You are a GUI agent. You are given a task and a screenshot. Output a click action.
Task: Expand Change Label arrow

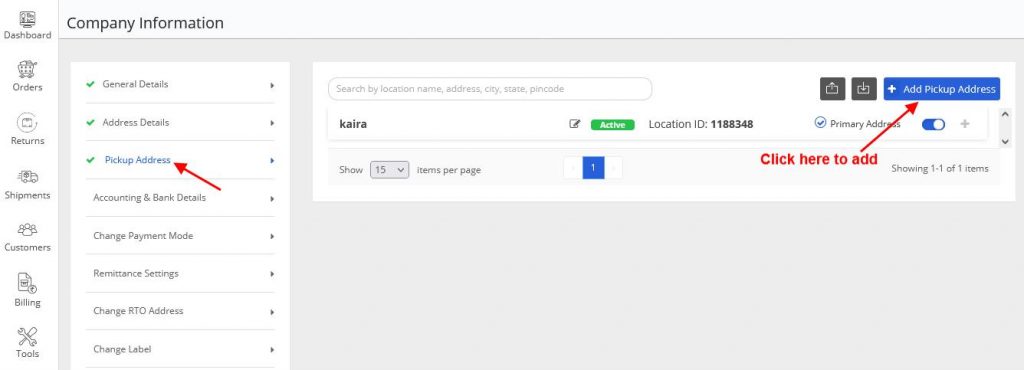(272, 350)
